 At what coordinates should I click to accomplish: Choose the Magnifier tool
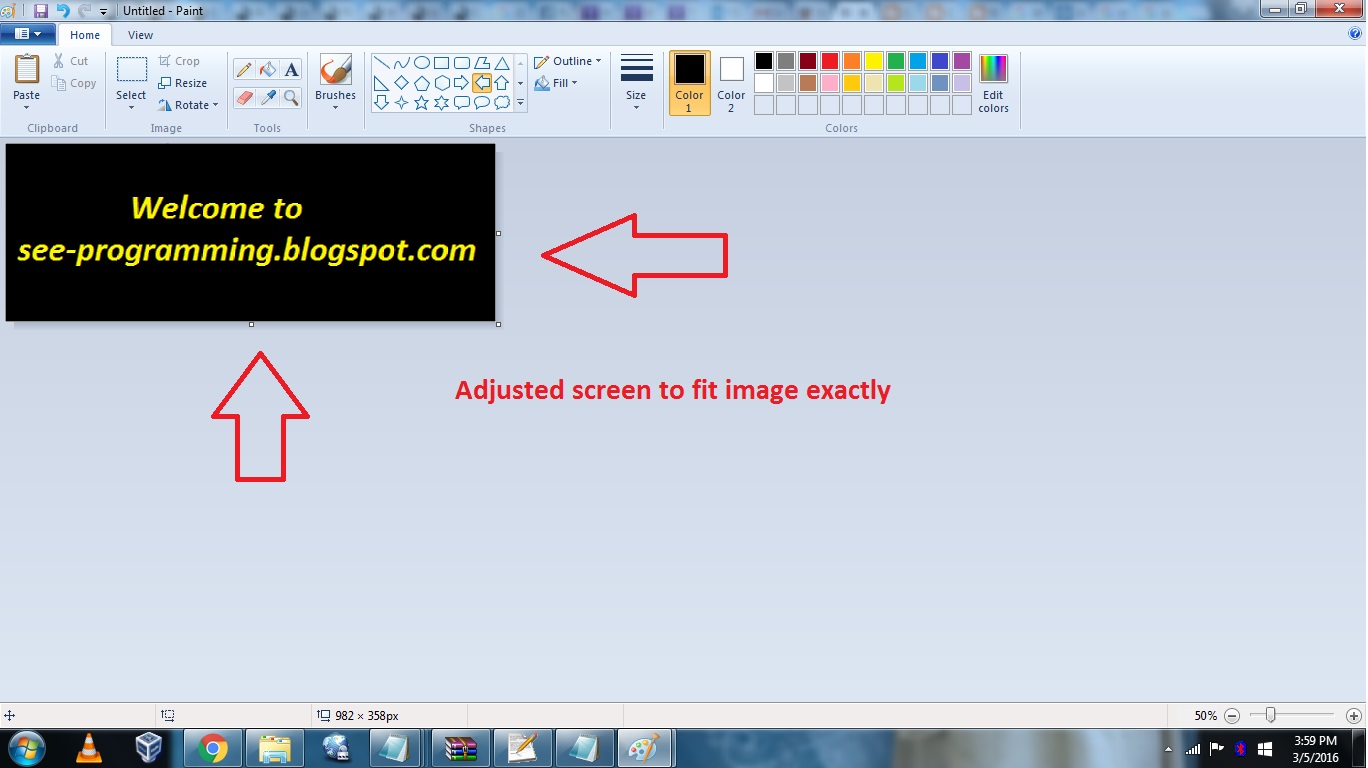click(291, 97)
